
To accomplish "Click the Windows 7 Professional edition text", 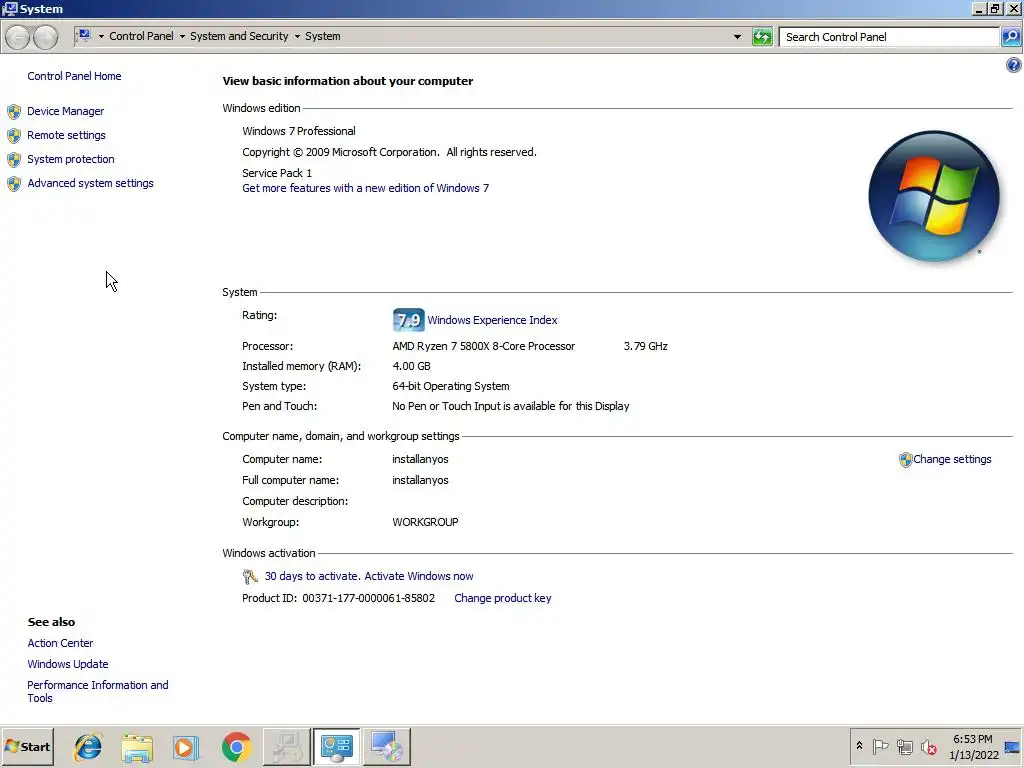I will tap(298, 131).
